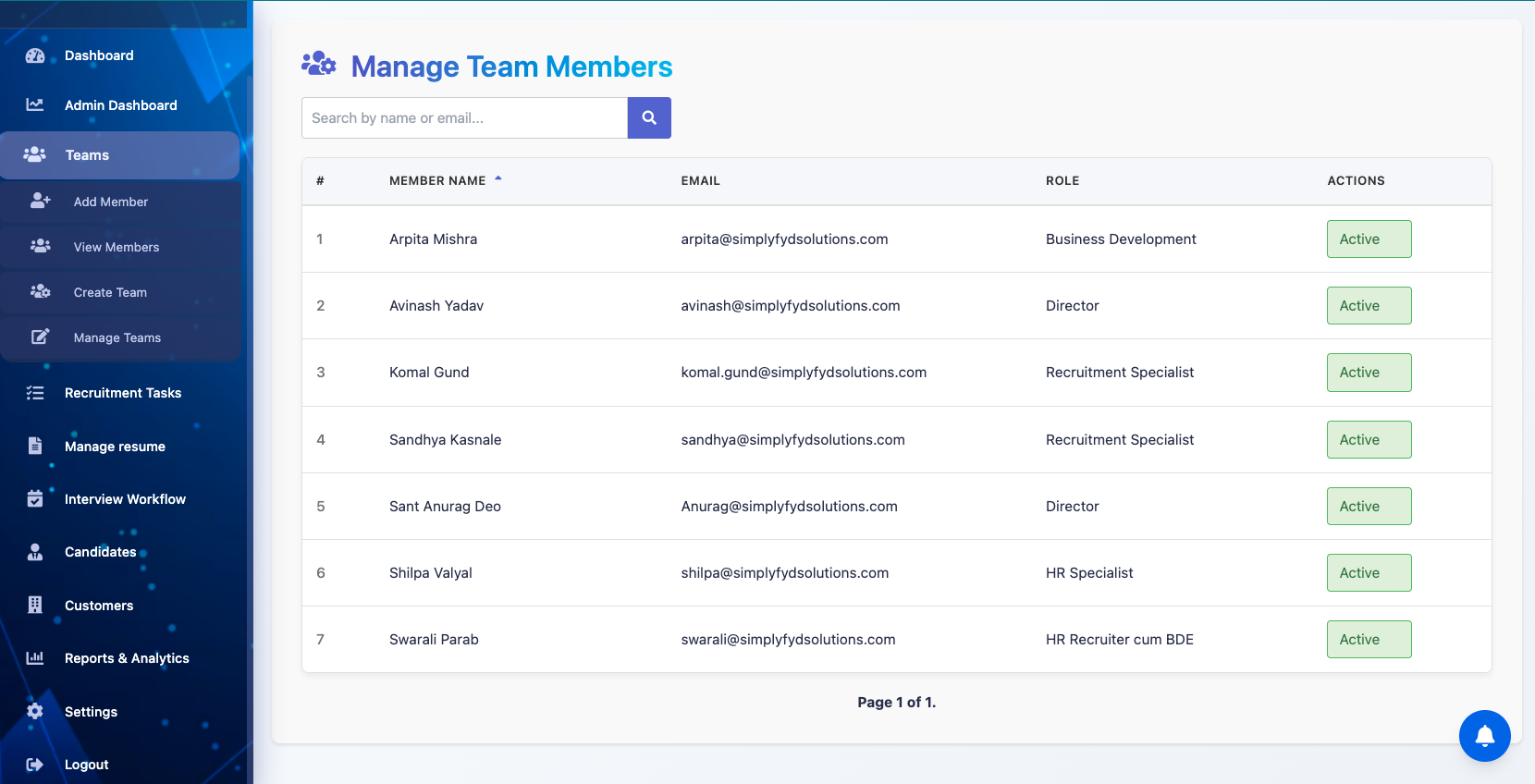Sort by the Member Name column arrow
Image resolution: width=1535 pixels, height=784 pixels.
click(498, 179)
